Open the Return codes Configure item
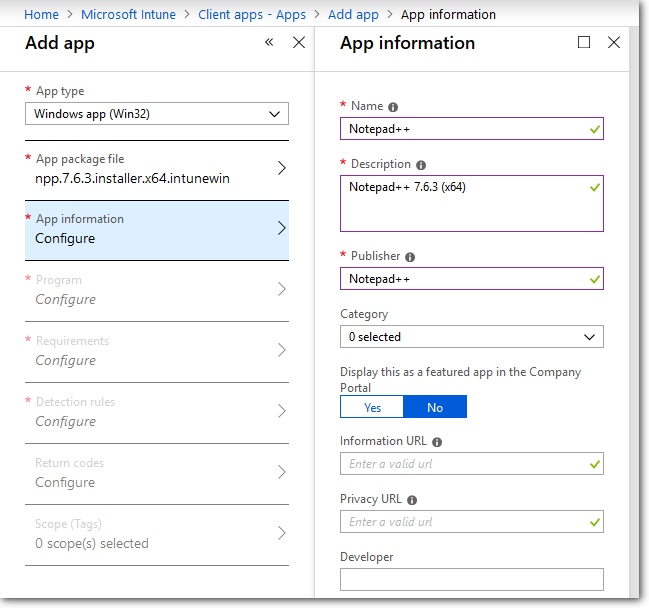 [x=157, y=473]
